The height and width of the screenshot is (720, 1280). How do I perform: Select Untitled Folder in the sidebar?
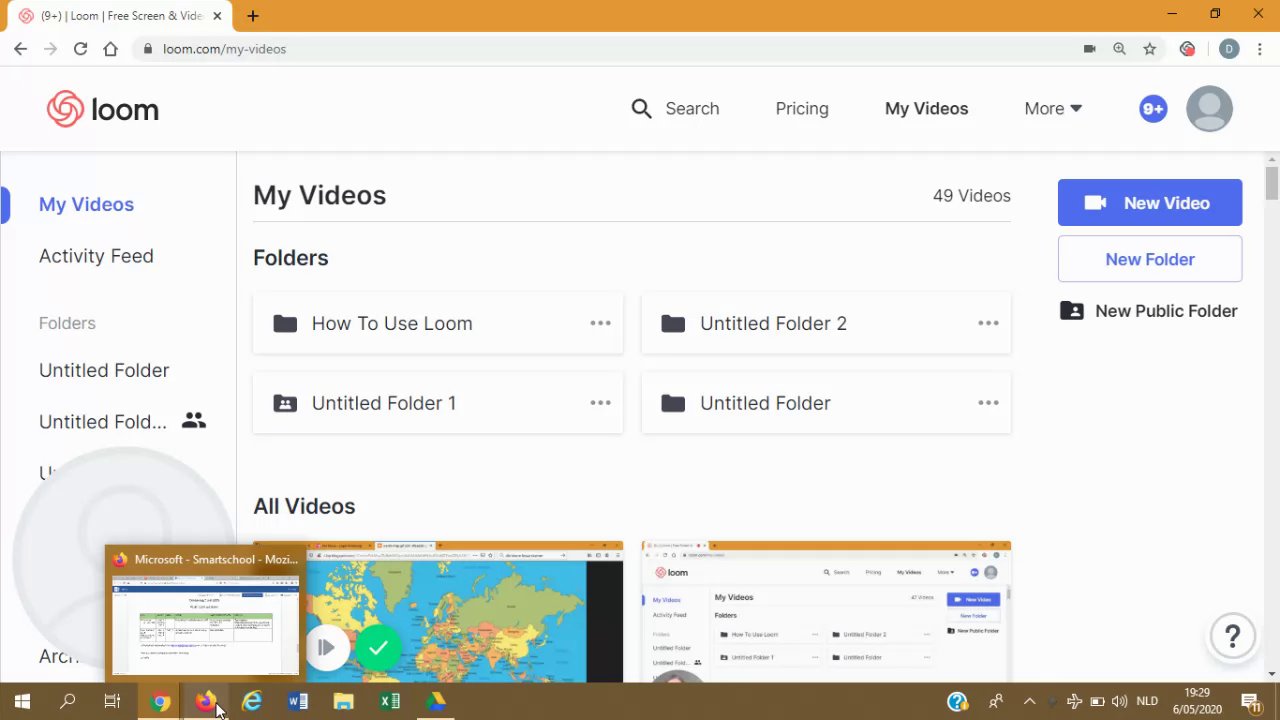coord(104,370)
